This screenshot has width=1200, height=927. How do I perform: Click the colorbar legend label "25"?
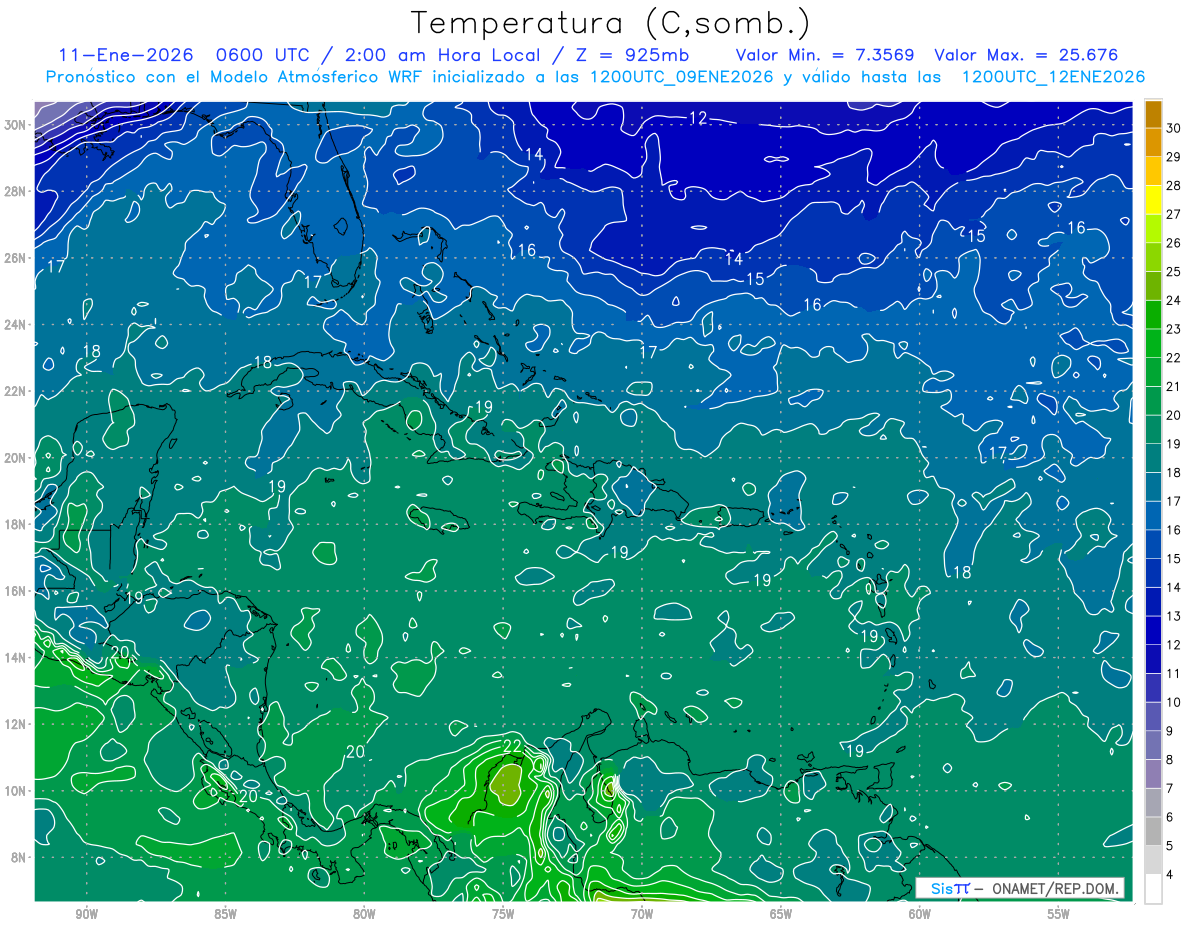tap(1174, 272)
